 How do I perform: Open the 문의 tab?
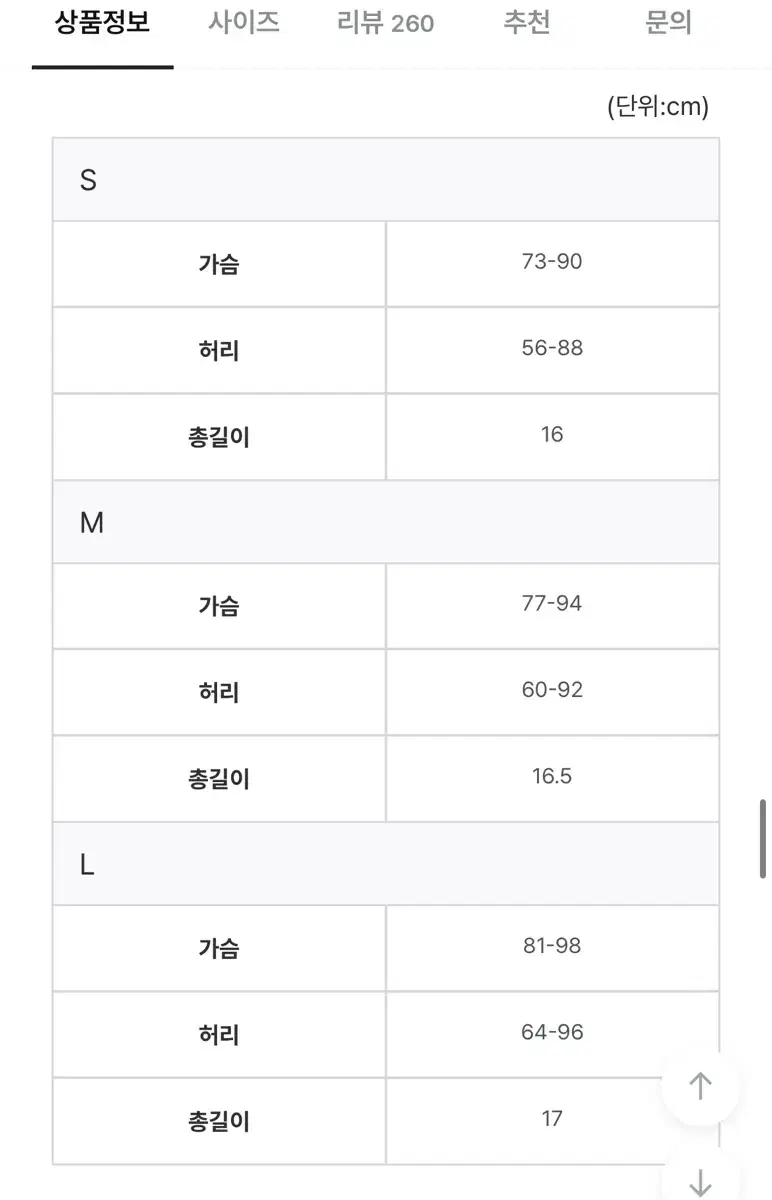(668, 23)
